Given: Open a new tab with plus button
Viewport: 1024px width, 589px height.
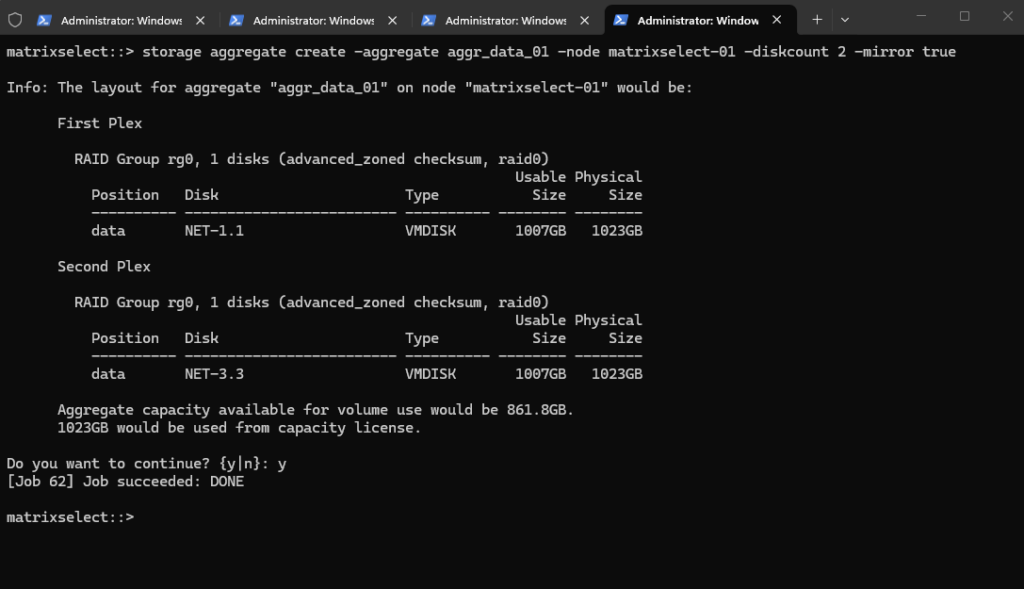Looking at the screenshot, I should click(817, 19).
